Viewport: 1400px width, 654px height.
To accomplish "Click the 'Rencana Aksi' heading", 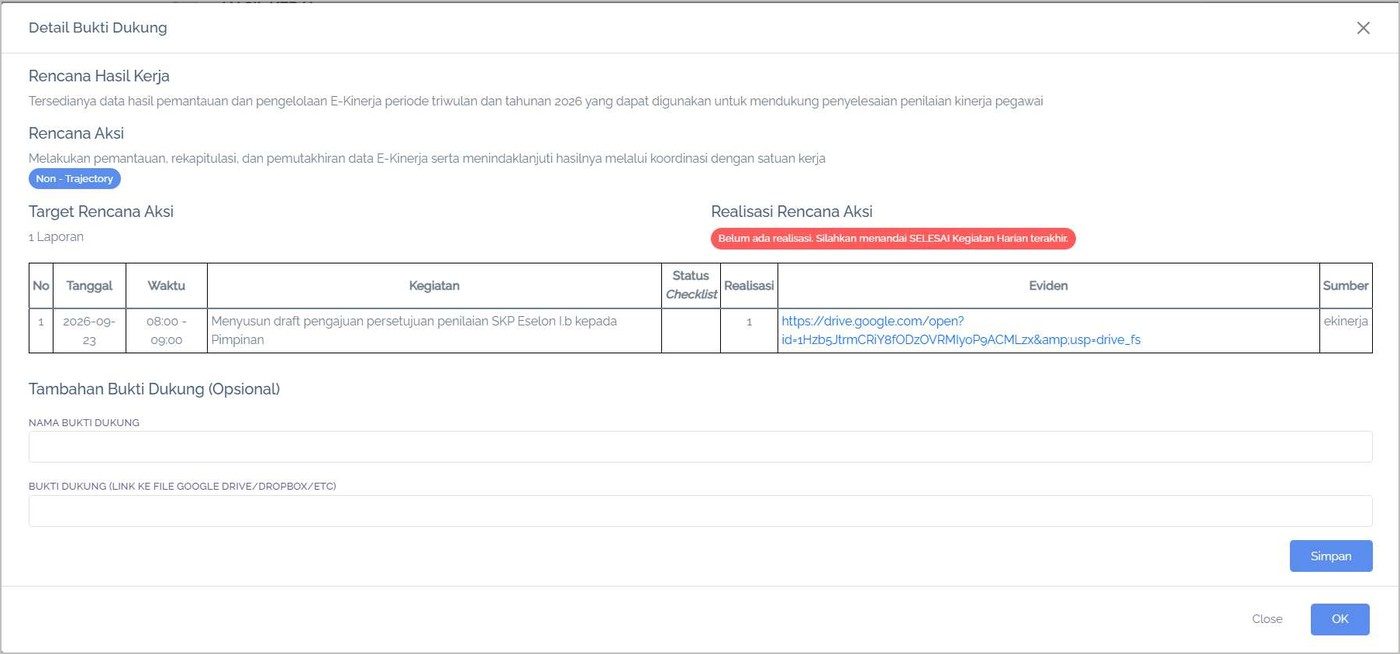I will point(76,133).
